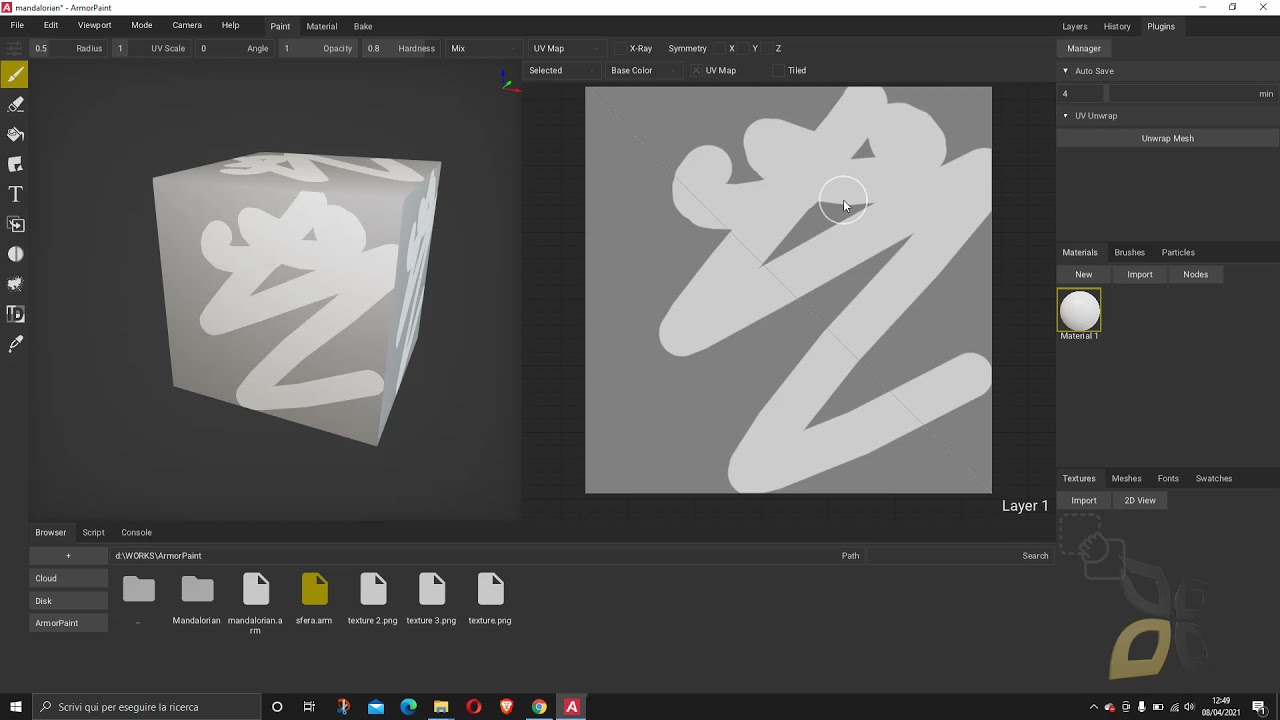Toggle Symmetry X checkbox
The width and height of the screenshot is (1280, 720).
tap(720, 48)
